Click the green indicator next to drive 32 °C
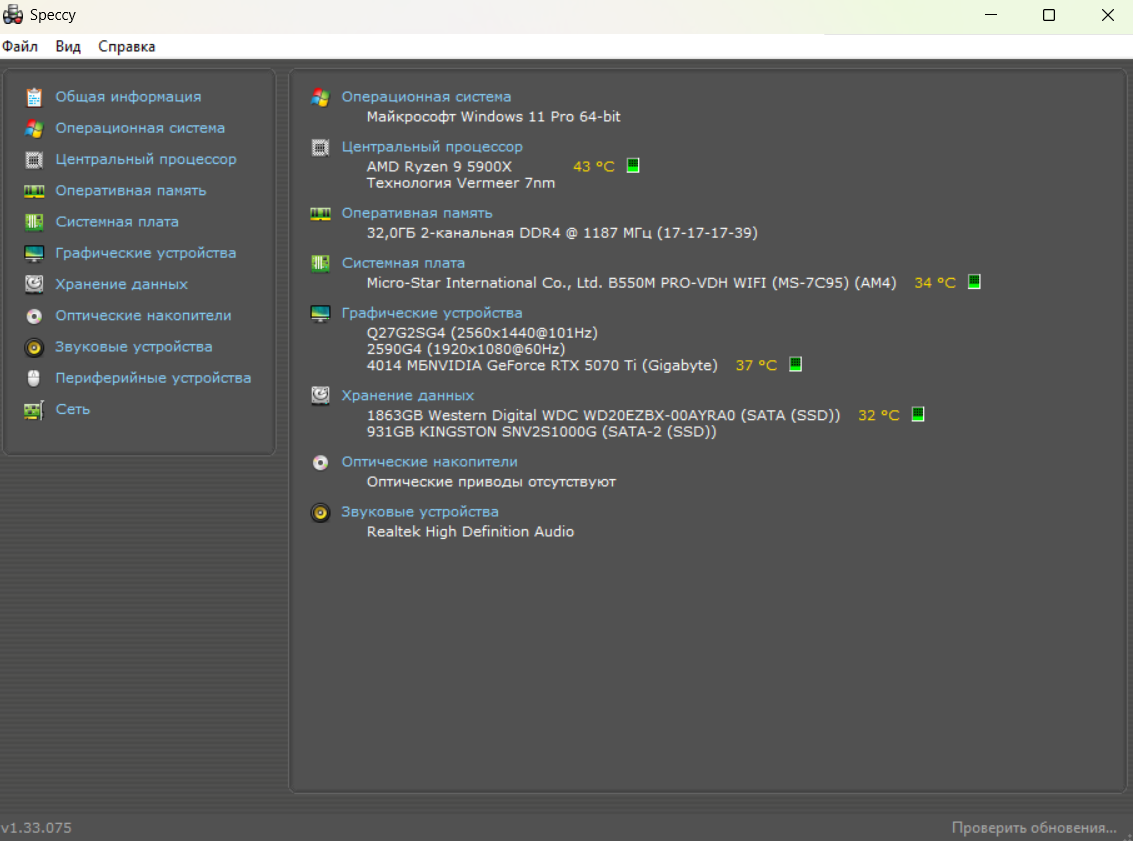Image resolution: width=1133 pixels, height=841 pixels. (918, 414)
